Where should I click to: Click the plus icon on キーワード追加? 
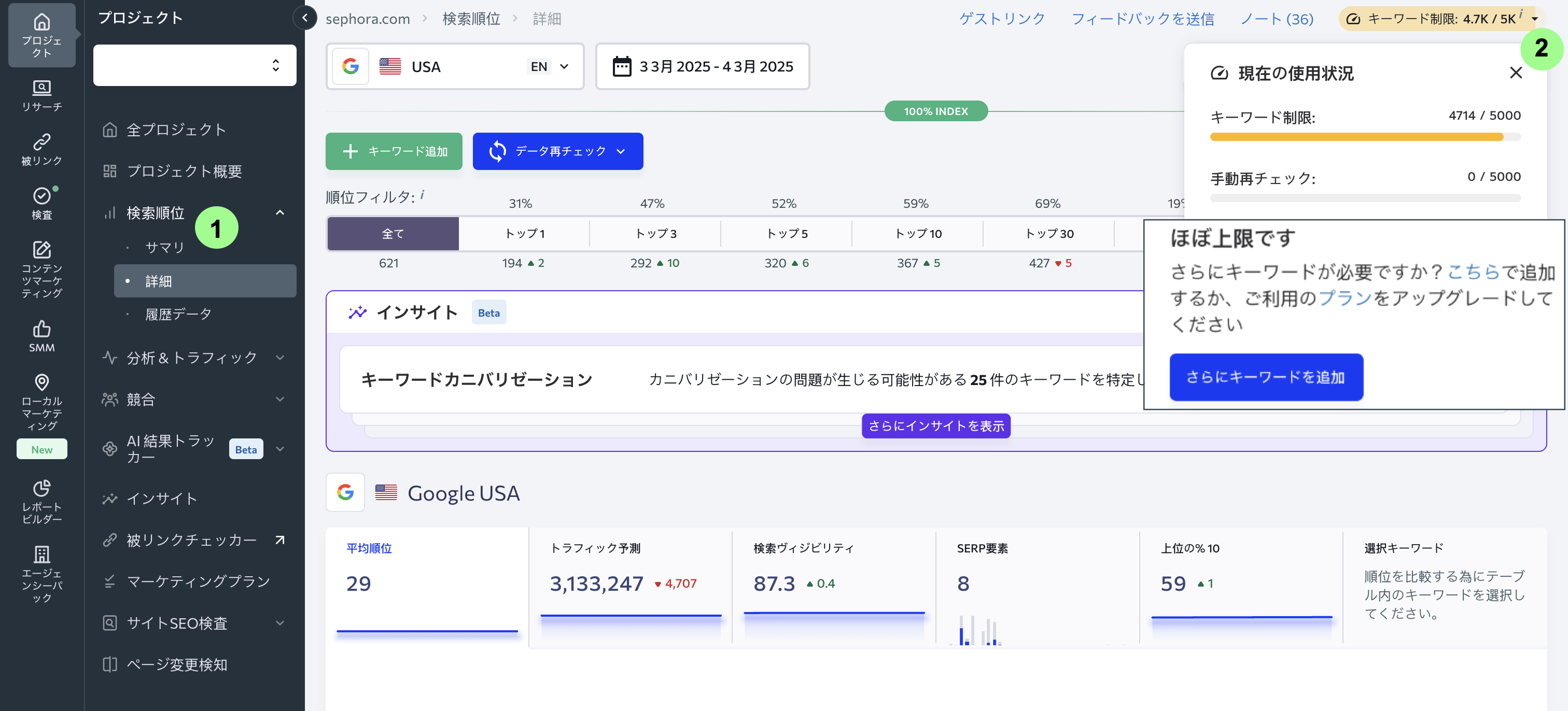click(x=350, y=151)
